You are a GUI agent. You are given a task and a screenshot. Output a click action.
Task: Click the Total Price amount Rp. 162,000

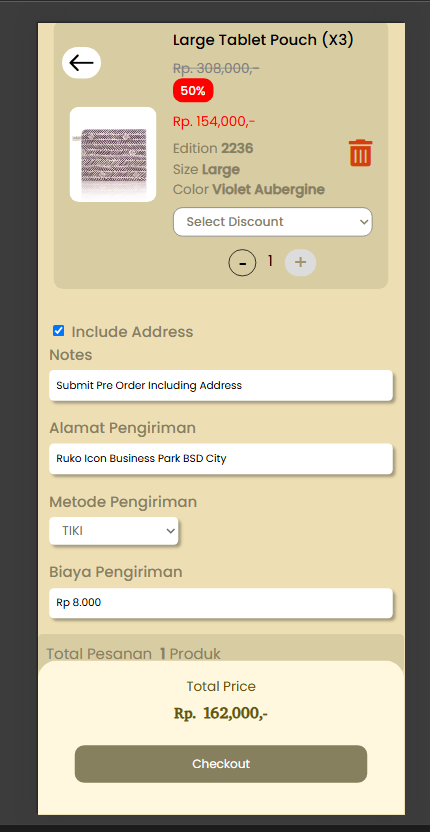(x=221, y=714)
